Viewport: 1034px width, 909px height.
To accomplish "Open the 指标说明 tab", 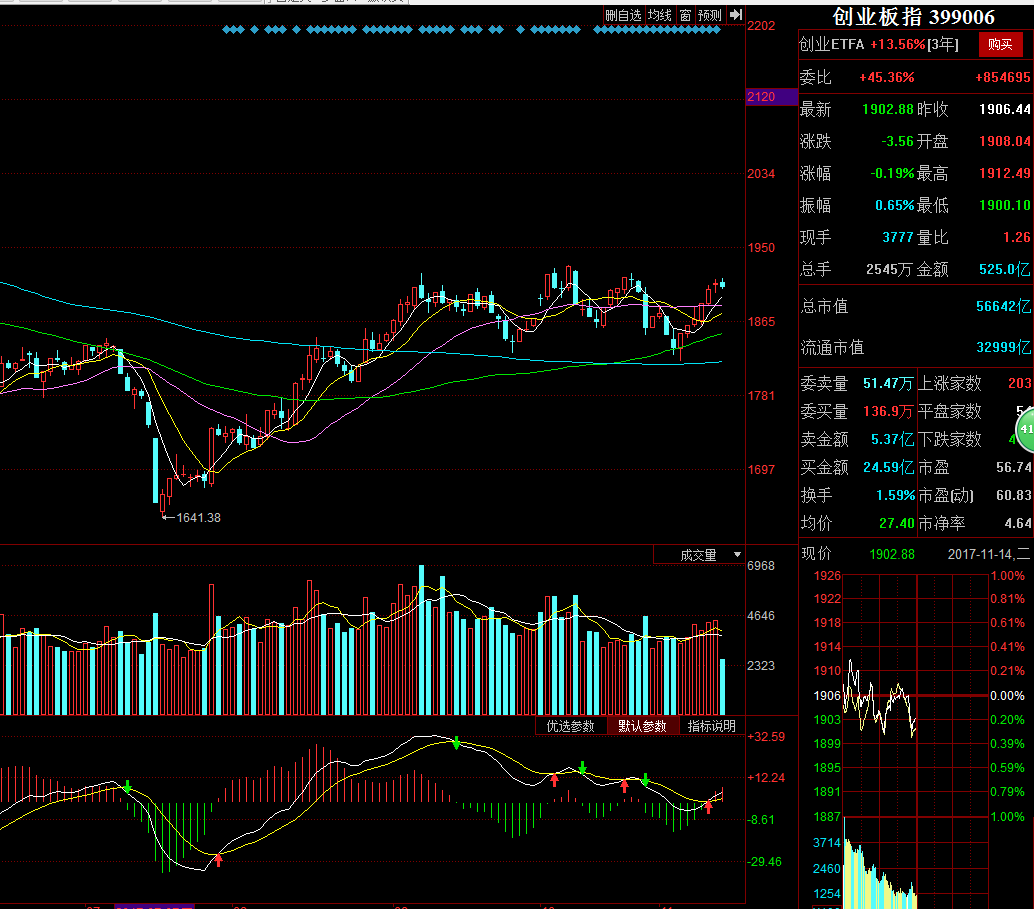I will (712, 726).
